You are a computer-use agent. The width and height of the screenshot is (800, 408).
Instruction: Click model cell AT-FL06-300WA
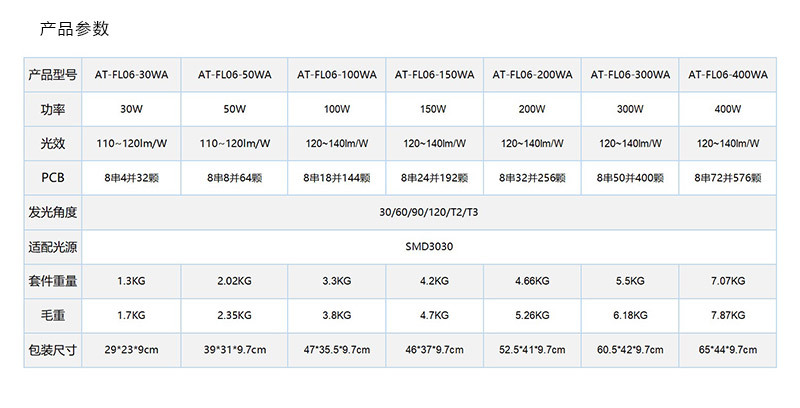pyautogui.click(x=630, y=75)
